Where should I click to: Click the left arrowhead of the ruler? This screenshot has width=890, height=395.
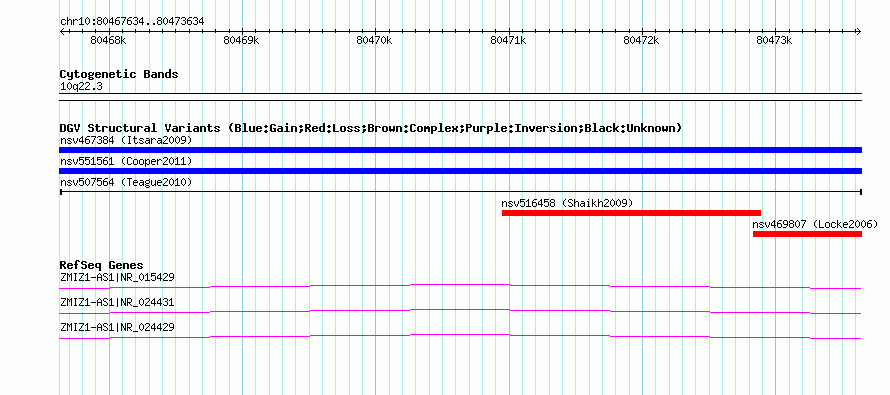pyautogui.click(x=62, y=32)
